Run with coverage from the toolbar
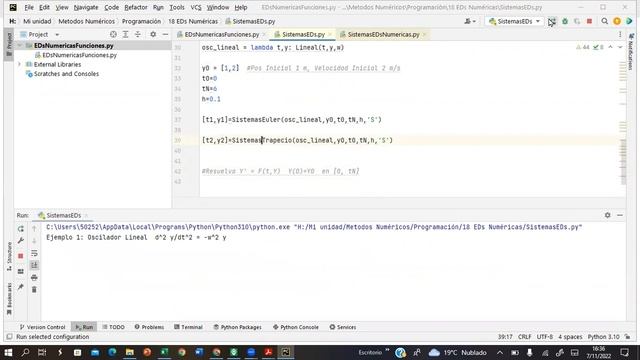640x360 pixels. click(577, 21)
